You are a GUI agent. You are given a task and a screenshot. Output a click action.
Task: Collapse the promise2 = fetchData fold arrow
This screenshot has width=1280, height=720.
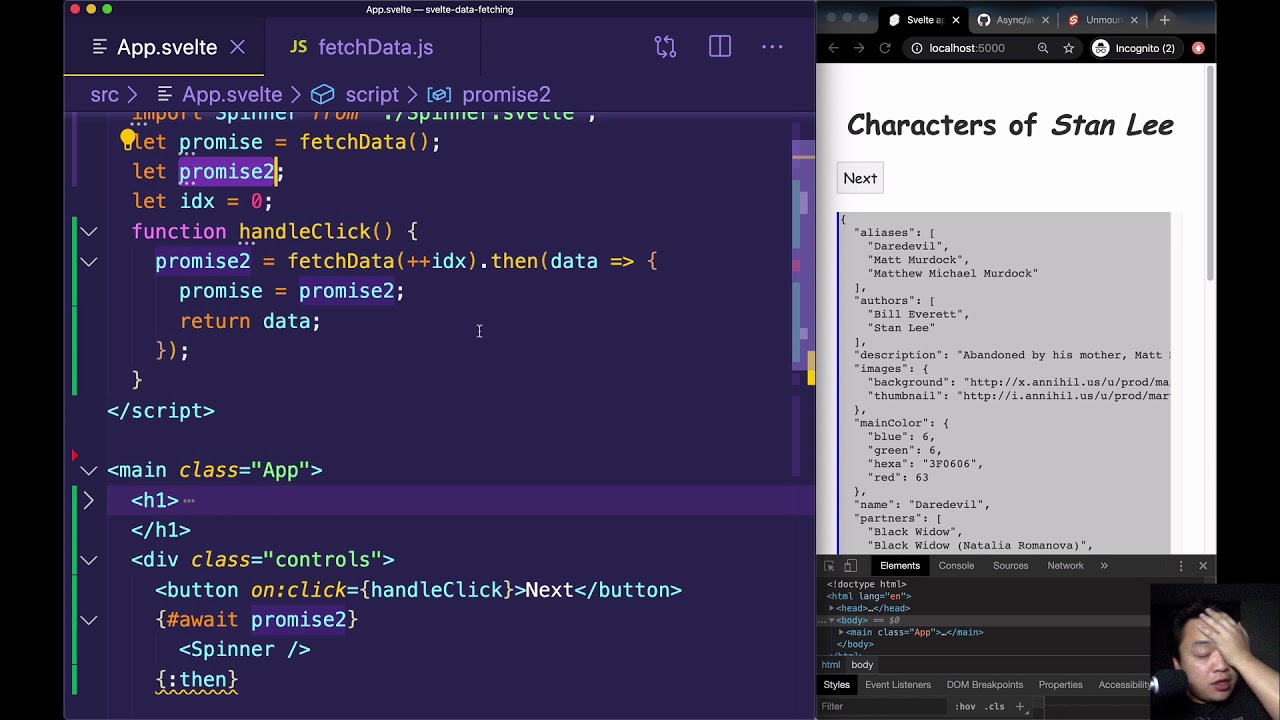click(x=89, y=262)
